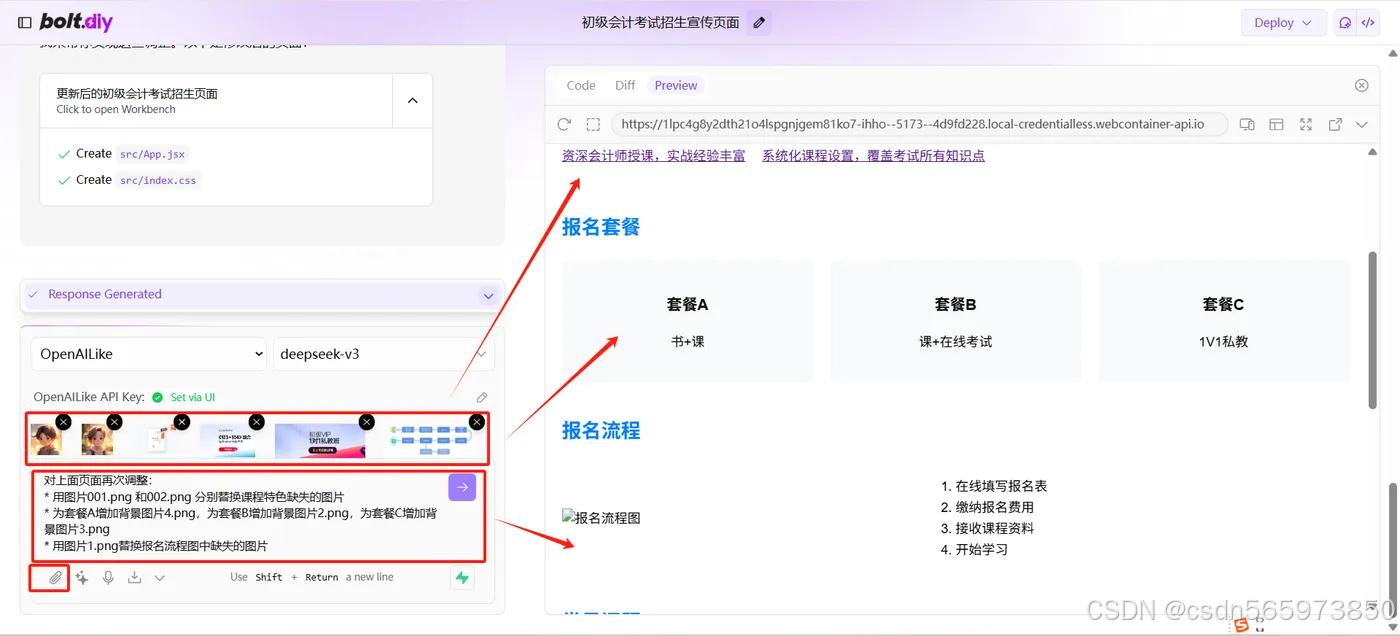The height and width of the screenshot is (636, 1400).
Task: Attach a file with the paperclip icon
Action: point(56,577)
